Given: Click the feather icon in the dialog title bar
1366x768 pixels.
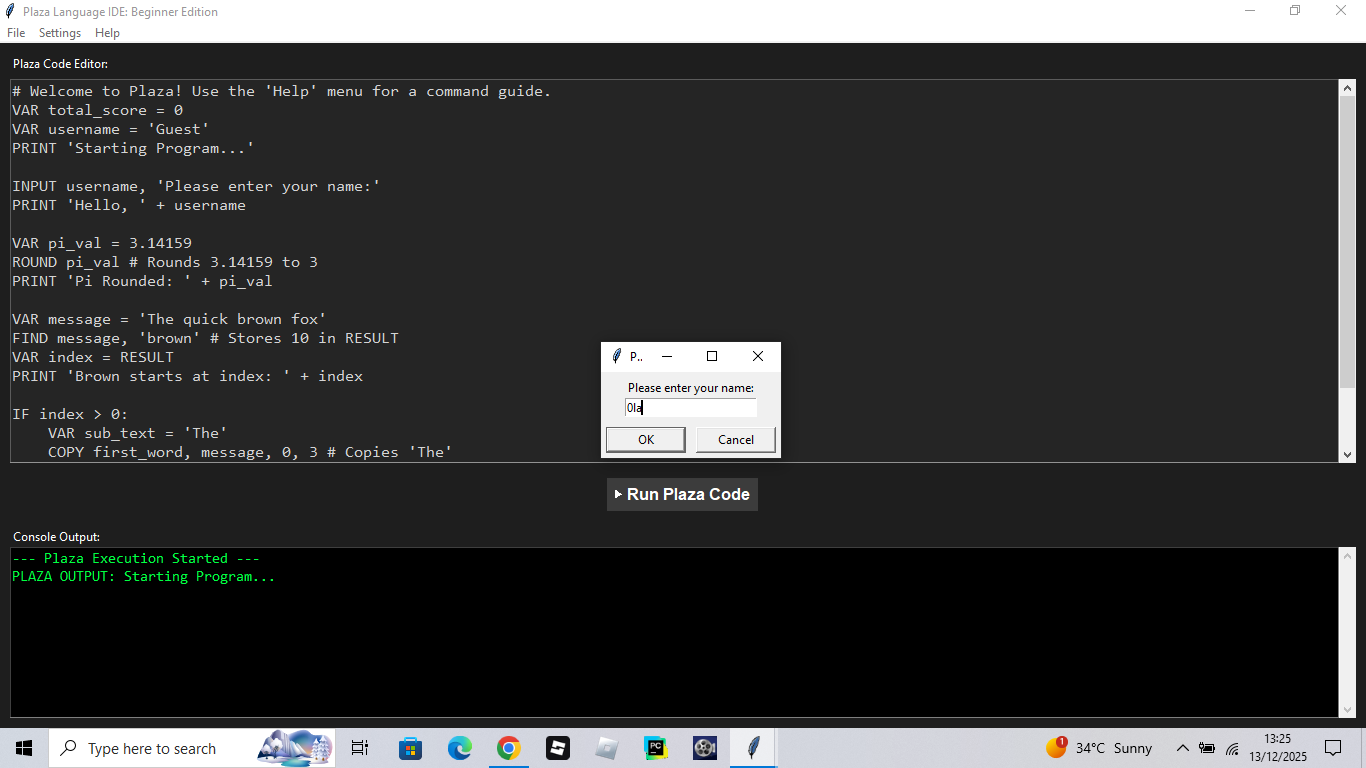Looking at the screenshot, I should tap(616, 356).
